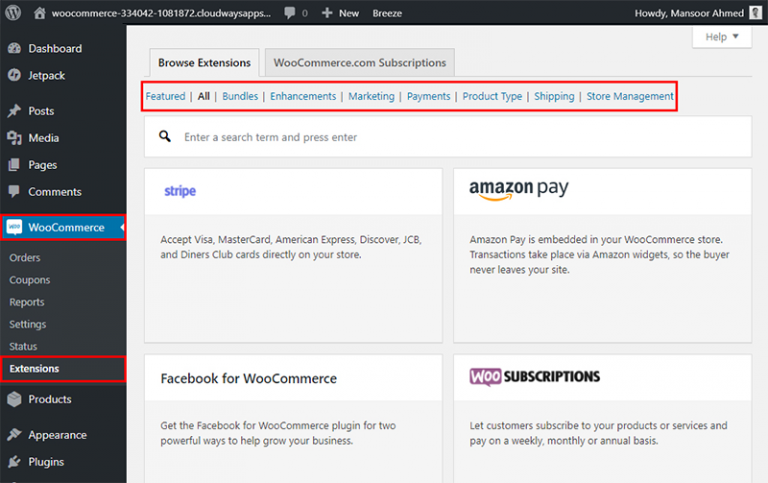This screenshot has height=483, width=768.
Task: Click the Breeze admin bar item
Action: [x=387, y=13]
